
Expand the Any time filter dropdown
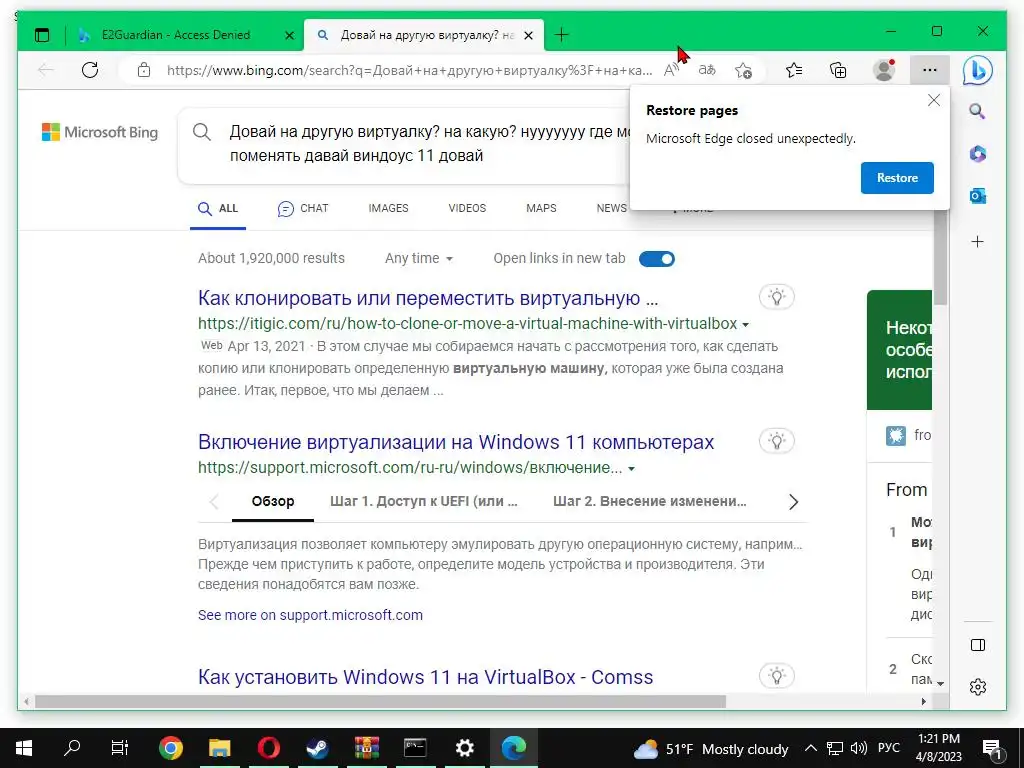(419, 259)
